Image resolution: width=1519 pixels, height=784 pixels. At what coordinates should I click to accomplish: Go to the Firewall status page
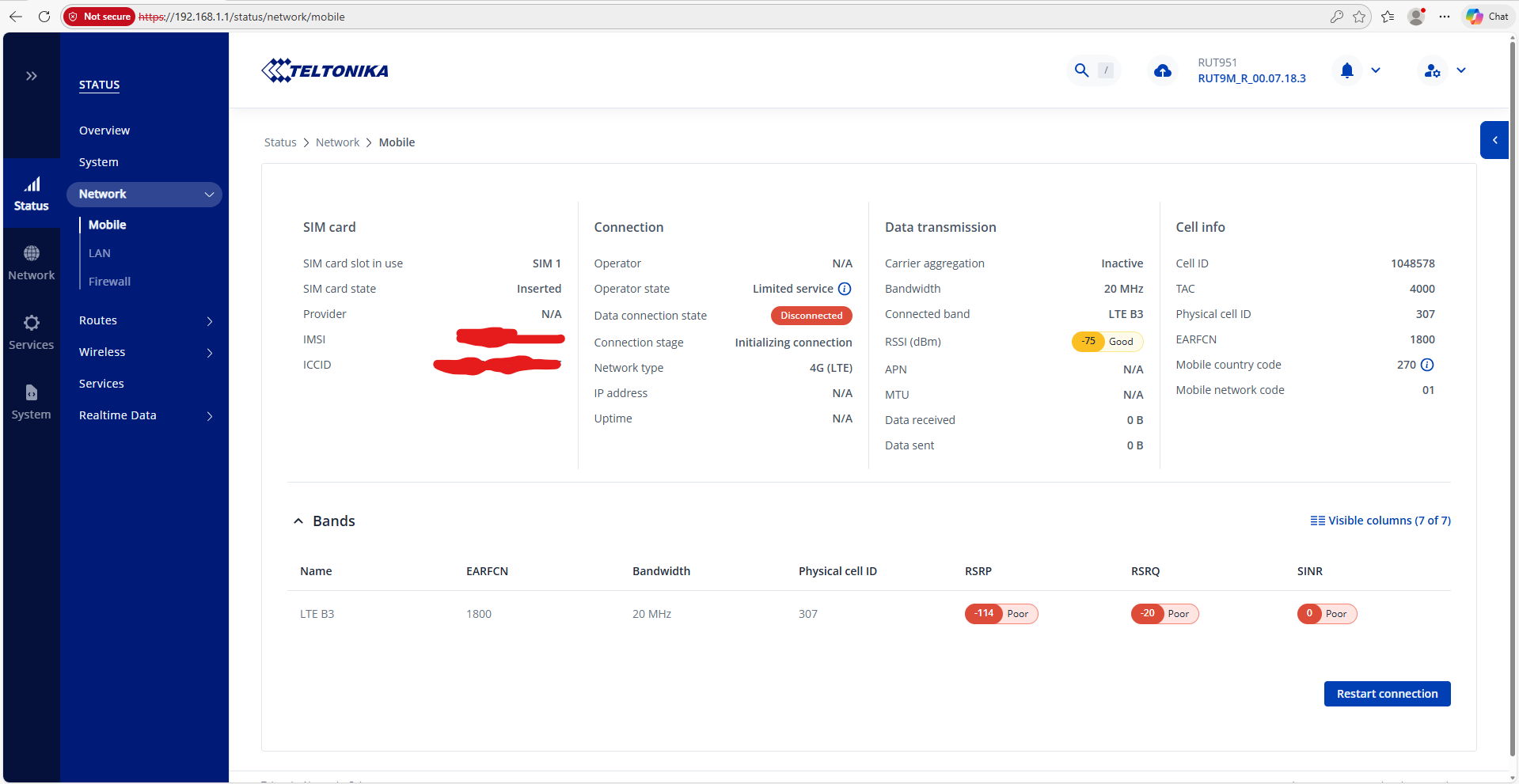tap(109, 282)
